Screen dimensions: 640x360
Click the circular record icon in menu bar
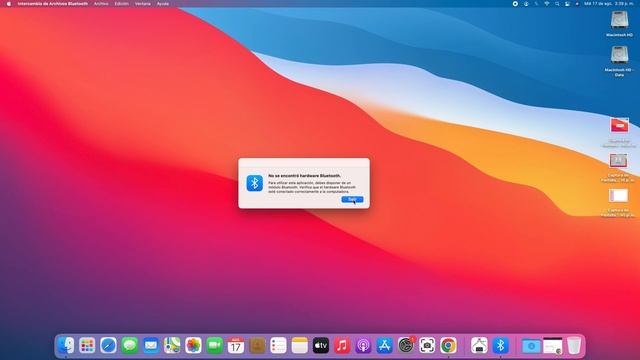(x=515, y=4)
